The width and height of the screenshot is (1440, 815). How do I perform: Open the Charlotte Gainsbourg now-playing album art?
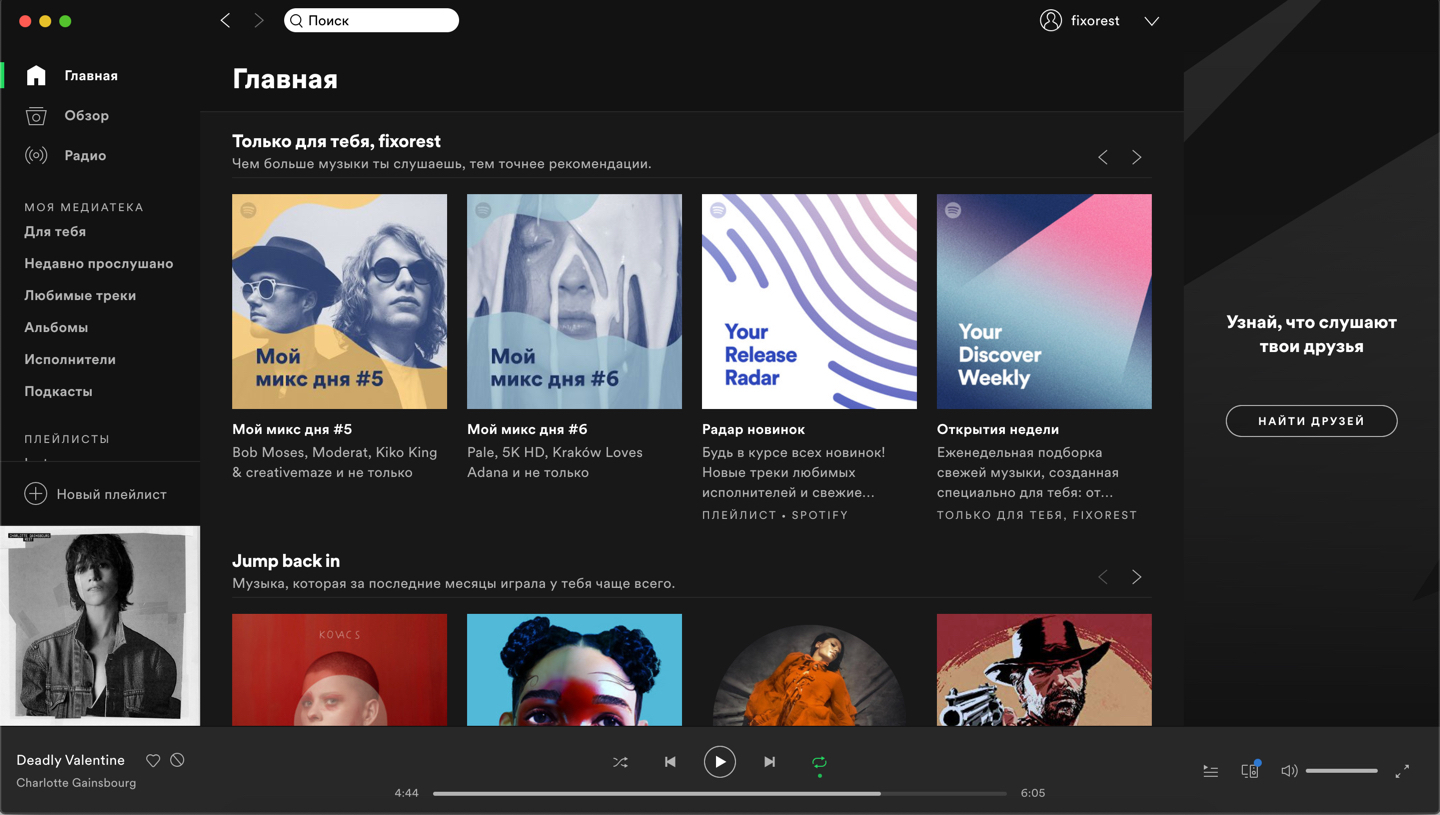(x=100, y=626)
